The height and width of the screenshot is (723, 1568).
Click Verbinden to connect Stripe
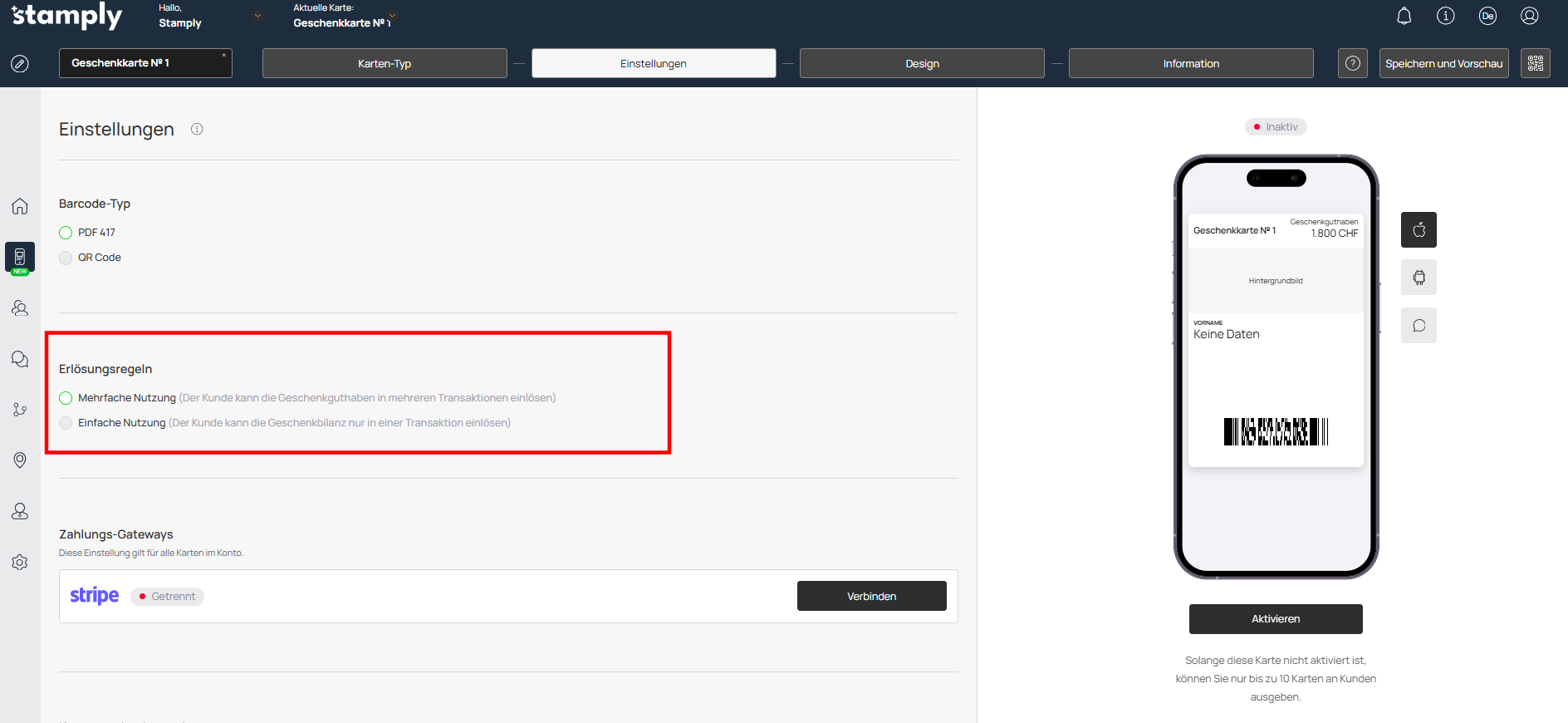[x=871, y=596]
